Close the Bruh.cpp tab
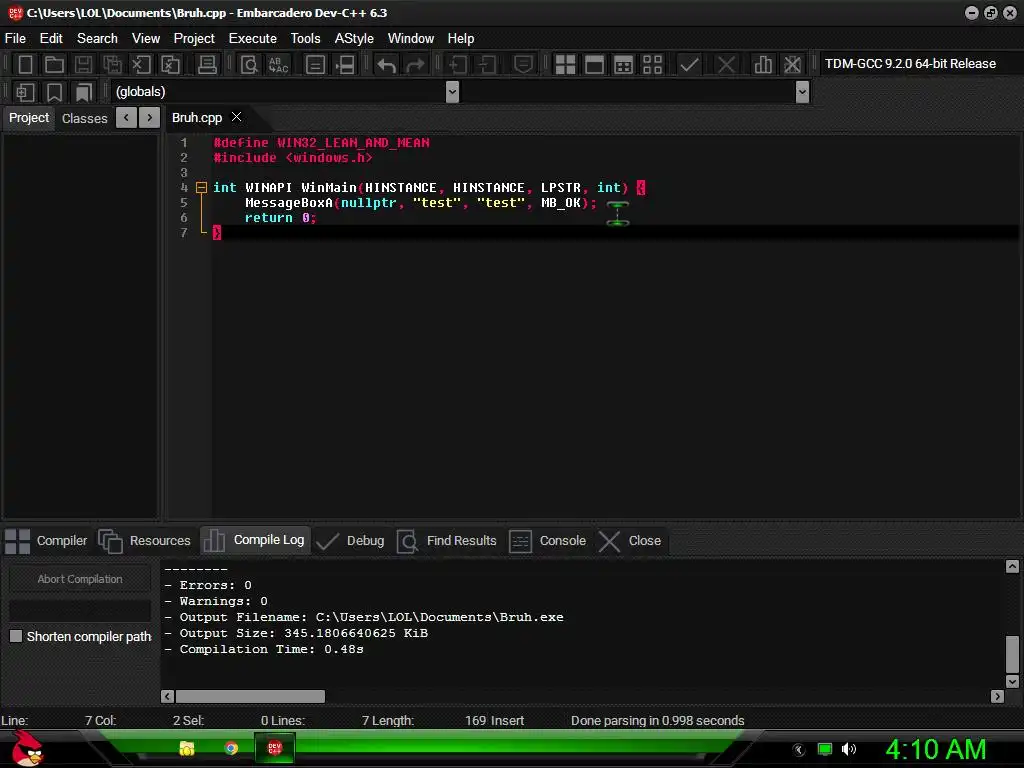The height and width of the screenshot is (768, 1024). [x=236, y=117]
